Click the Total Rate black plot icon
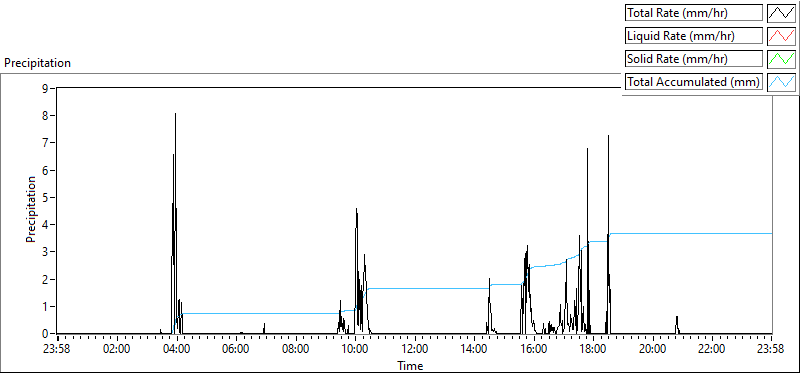Viewport: 800px width, 373px height. [781, 13]
